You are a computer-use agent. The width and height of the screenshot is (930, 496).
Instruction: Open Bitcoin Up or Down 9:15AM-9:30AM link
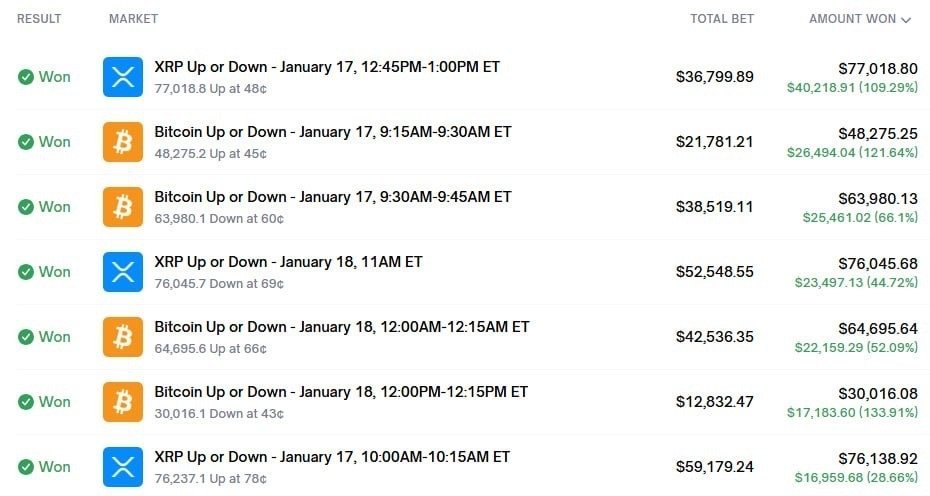(332, 132)
